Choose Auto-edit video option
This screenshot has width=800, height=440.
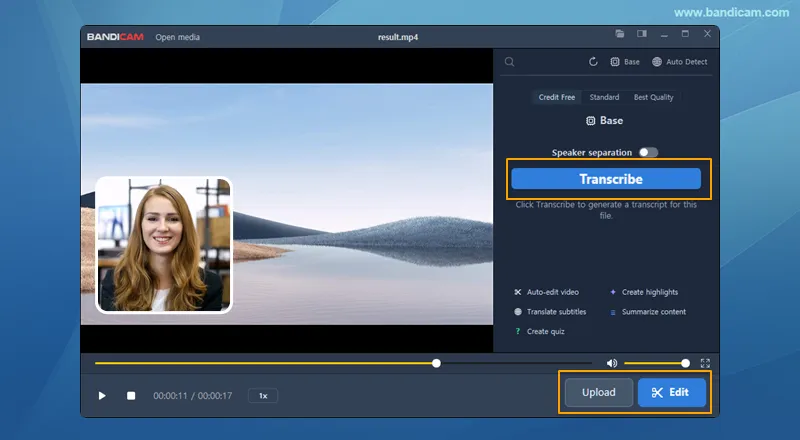click(546, 292)
